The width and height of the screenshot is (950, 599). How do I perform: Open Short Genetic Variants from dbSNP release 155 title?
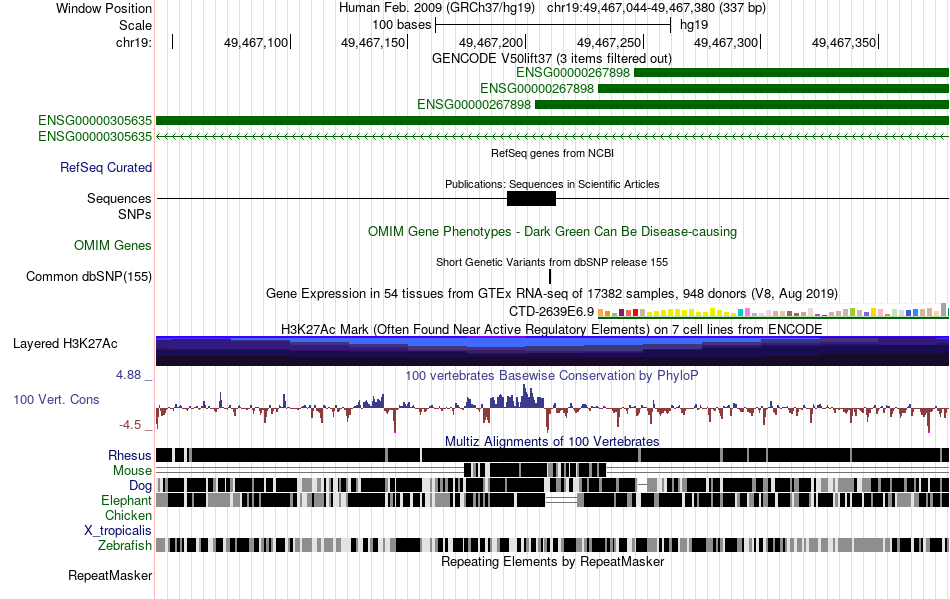(552, 262)
